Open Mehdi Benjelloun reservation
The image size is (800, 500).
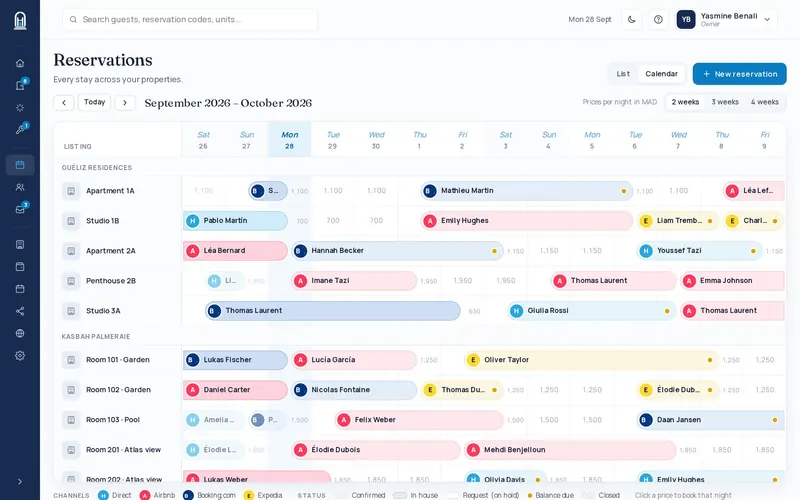(570, 450)
